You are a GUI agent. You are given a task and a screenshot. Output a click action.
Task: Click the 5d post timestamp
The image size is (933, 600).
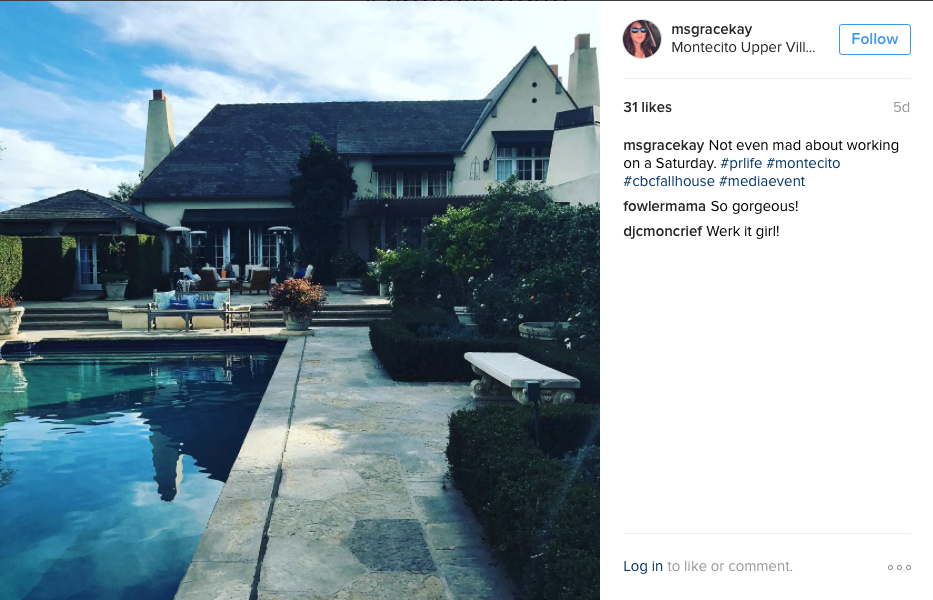(901, 107)
